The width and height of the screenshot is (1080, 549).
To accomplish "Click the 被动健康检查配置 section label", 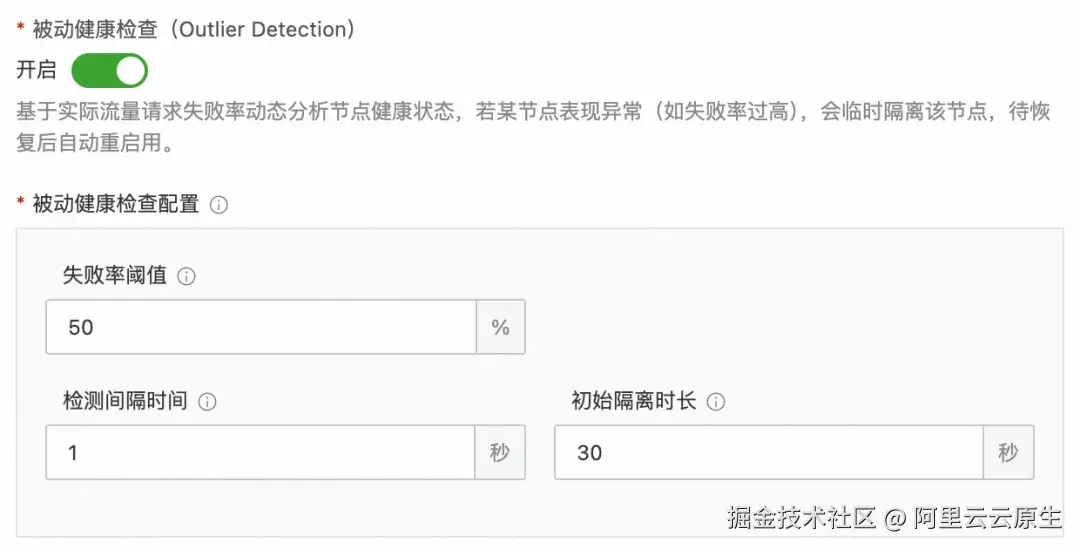I will [116, 205].
